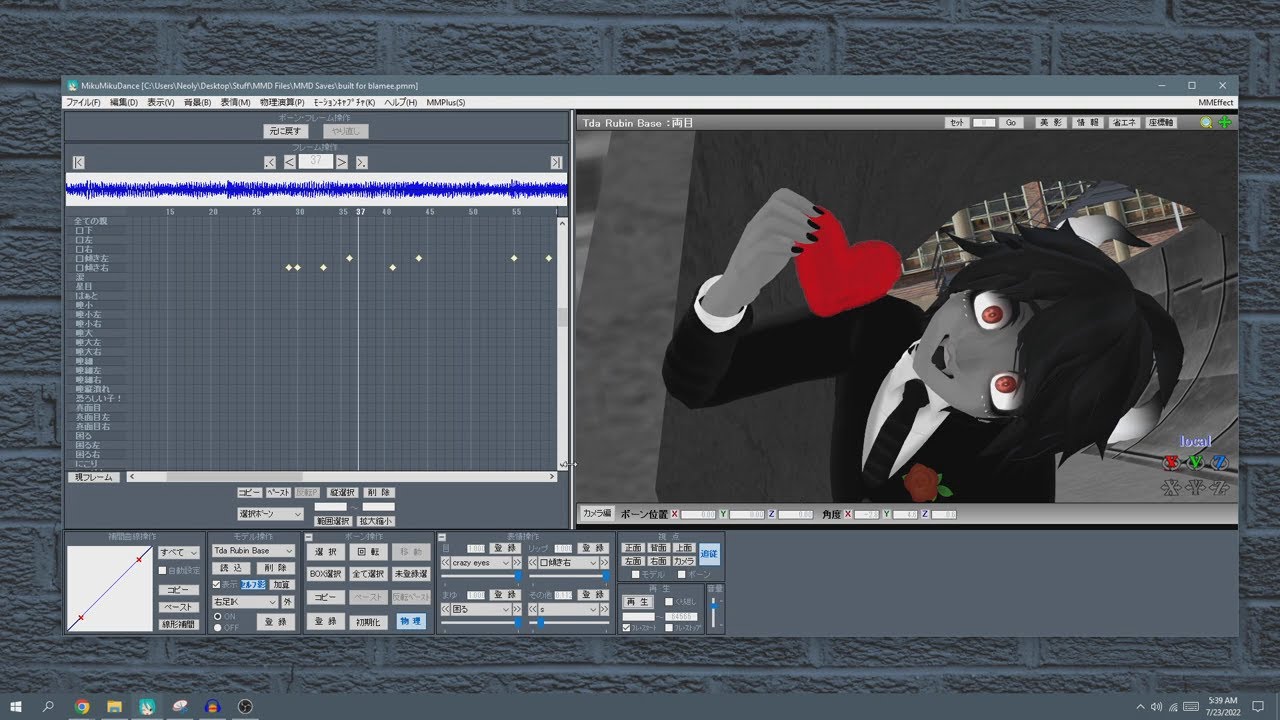The height and width of the screenshot is (720, 1280).
Task: Click the frame number field showing 37
Action: 316,161
